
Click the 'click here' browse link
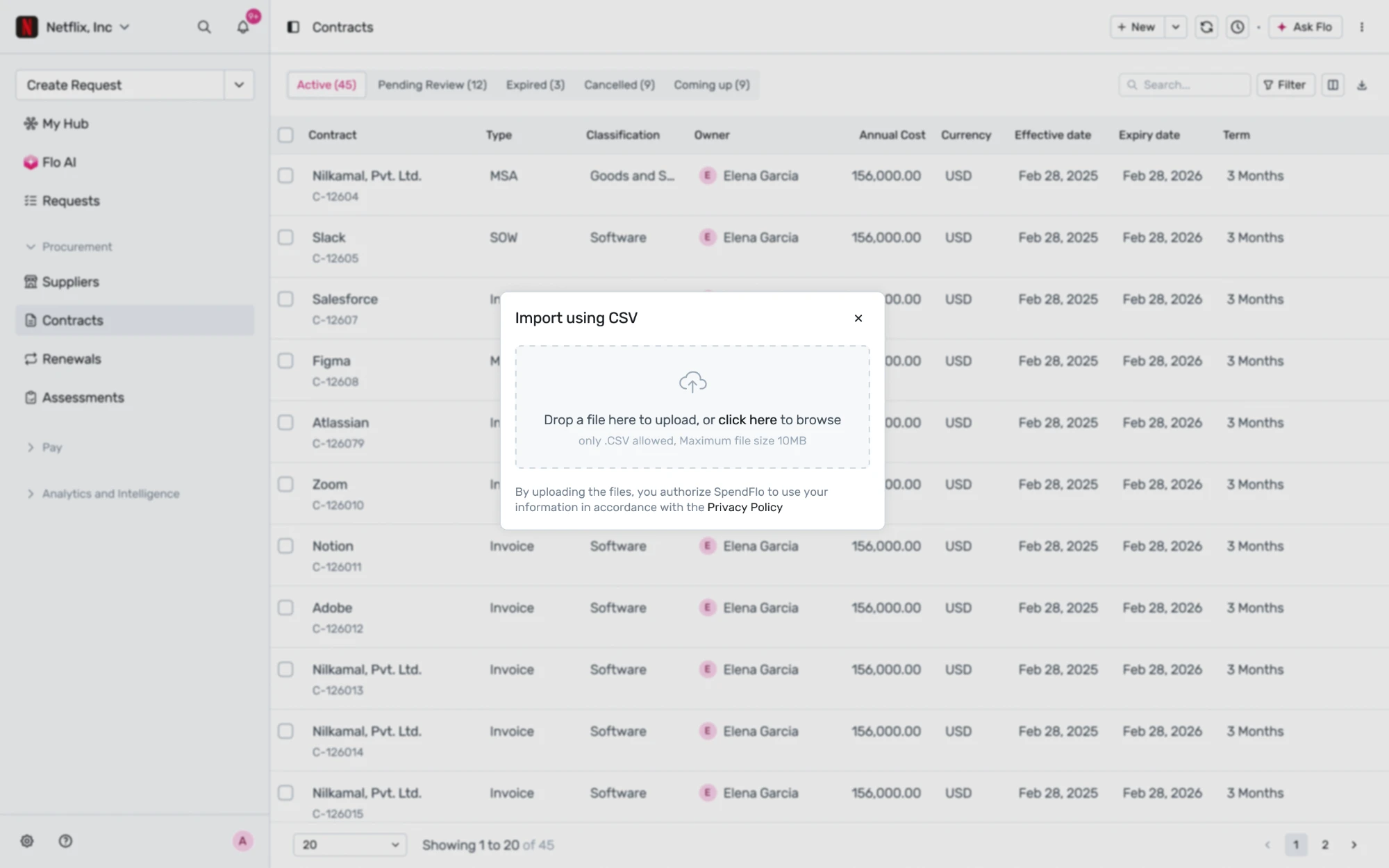(x=747, y=419)
